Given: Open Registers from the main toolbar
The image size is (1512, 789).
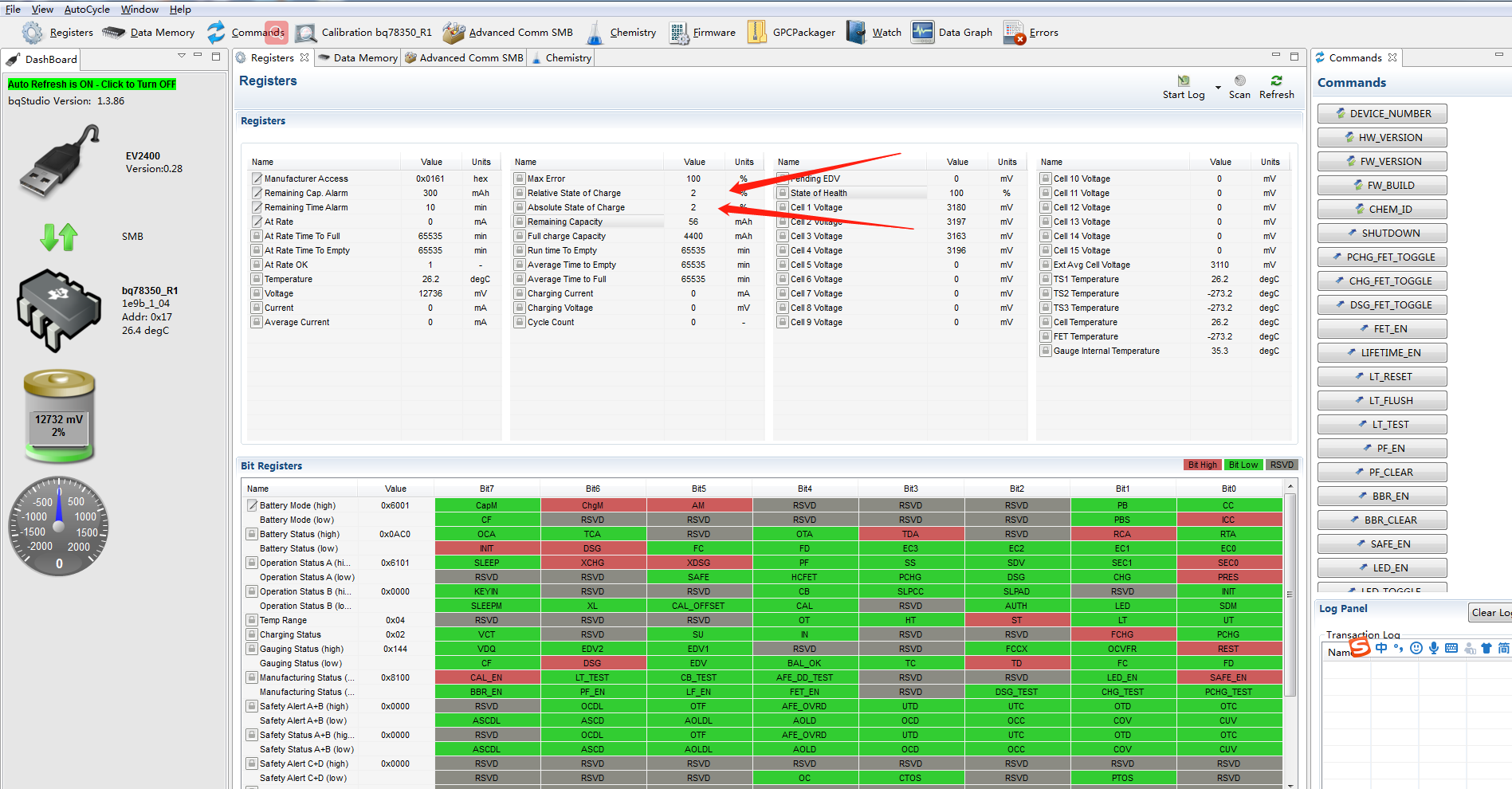Looking at the screenshot, I should [57, 33].
